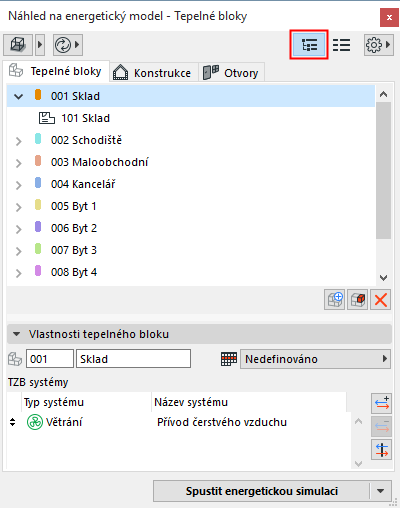Click the block list scroll down arrow
The height and width of the screenshot is (508, 400).
click(383, 278)
